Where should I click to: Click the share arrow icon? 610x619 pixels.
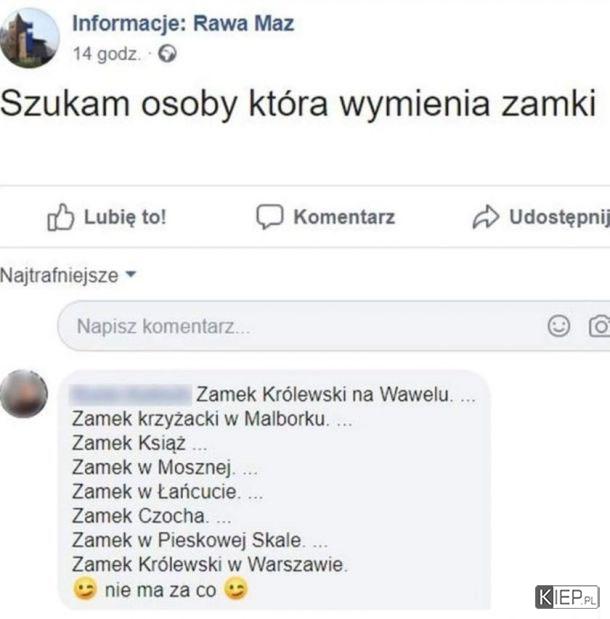[486, 217]
